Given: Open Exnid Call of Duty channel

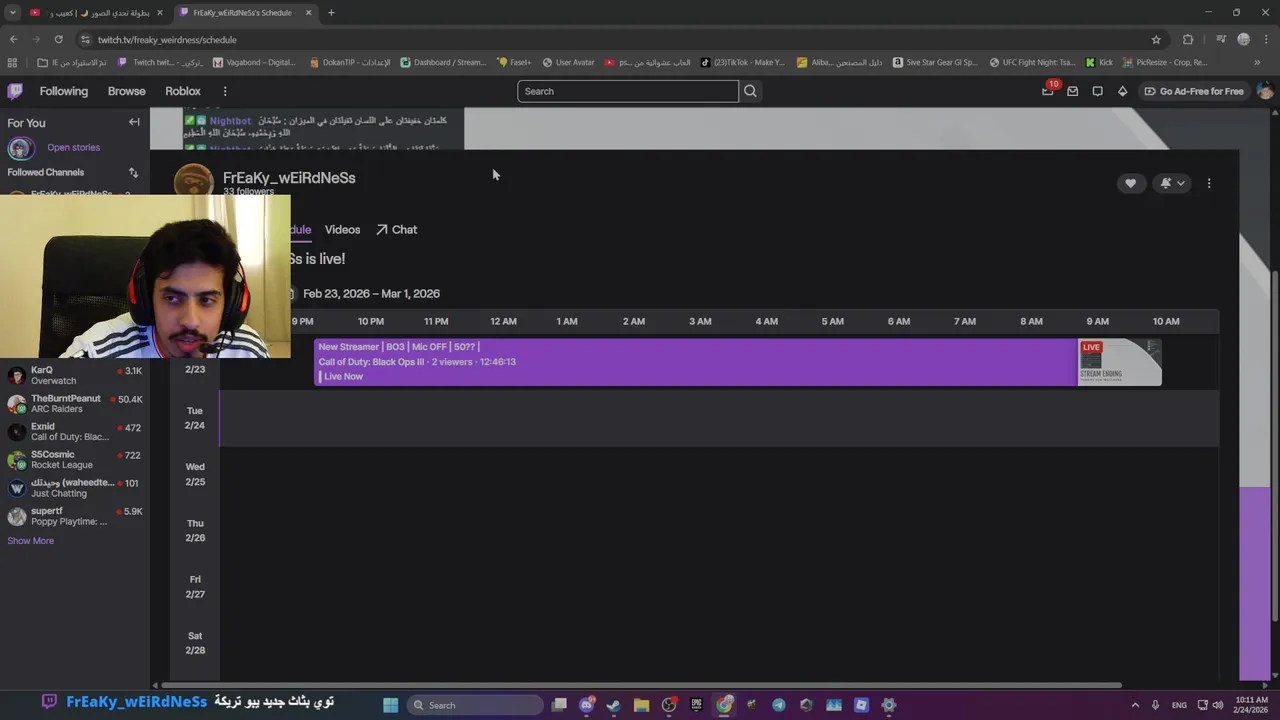Looking at the screenshot, I should click(75, 432).
